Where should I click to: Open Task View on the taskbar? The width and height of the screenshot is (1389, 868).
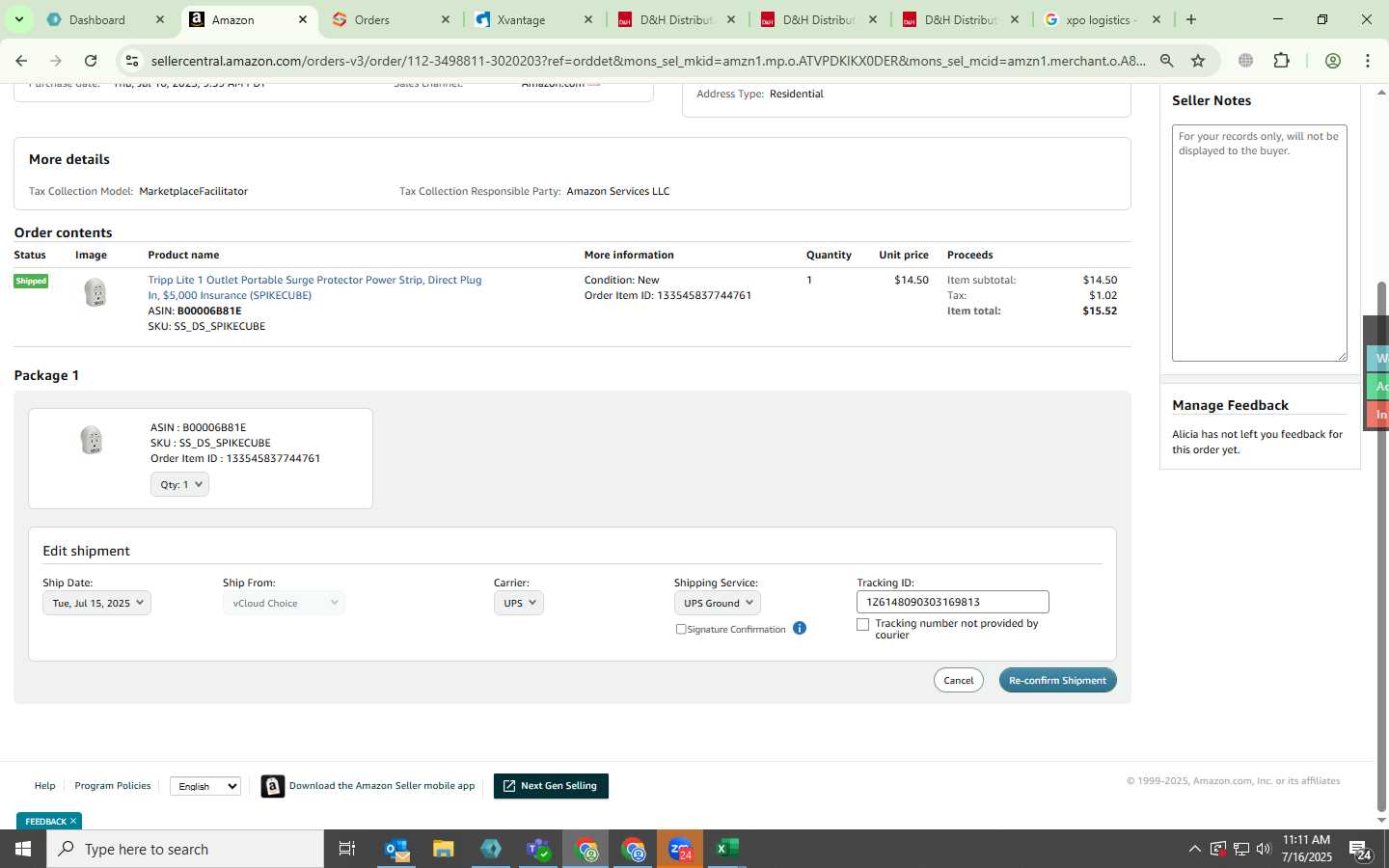coord(347,849)
